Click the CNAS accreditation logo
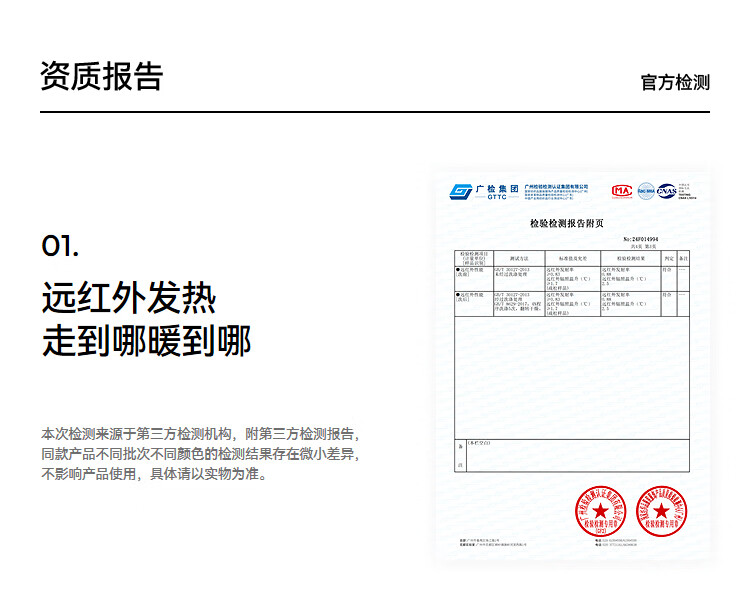The width and height of the screenshot is (750, 595). [x=668, y=190]
